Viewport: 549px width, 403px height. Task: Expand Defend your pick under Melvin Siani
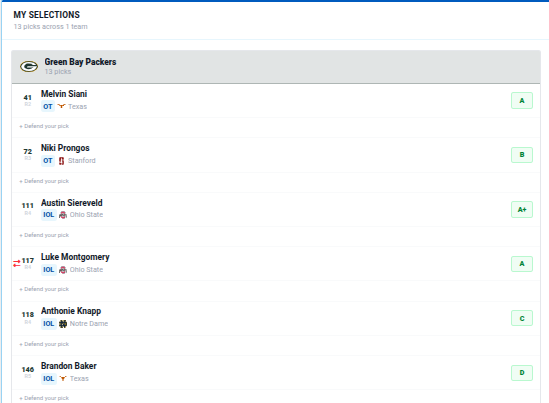(x=44, y=126)
